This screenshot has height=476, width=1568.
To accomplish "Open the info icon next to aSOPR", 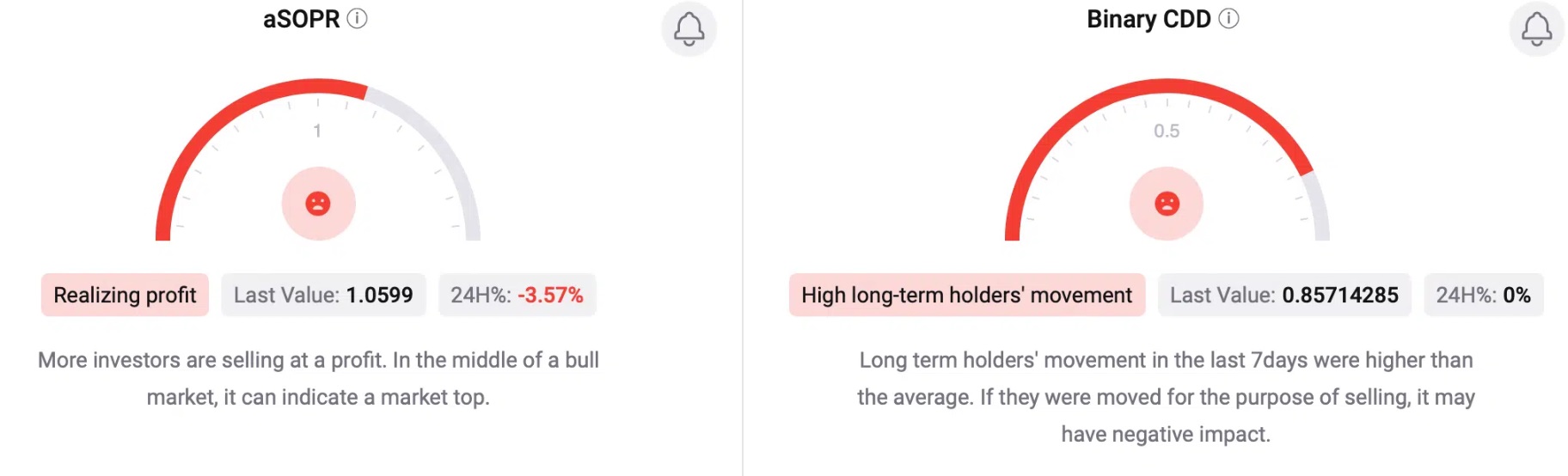I will 357,18.
